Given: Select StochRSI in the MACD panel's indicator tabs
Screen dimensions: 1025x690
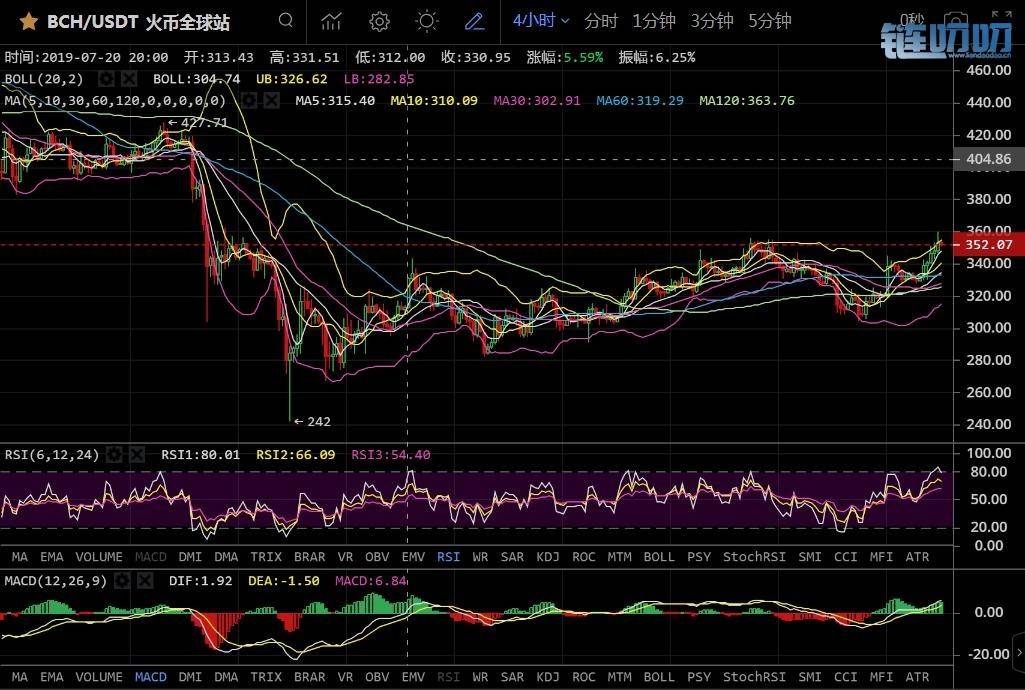Looking at the screenshot, I should point(754,677).
